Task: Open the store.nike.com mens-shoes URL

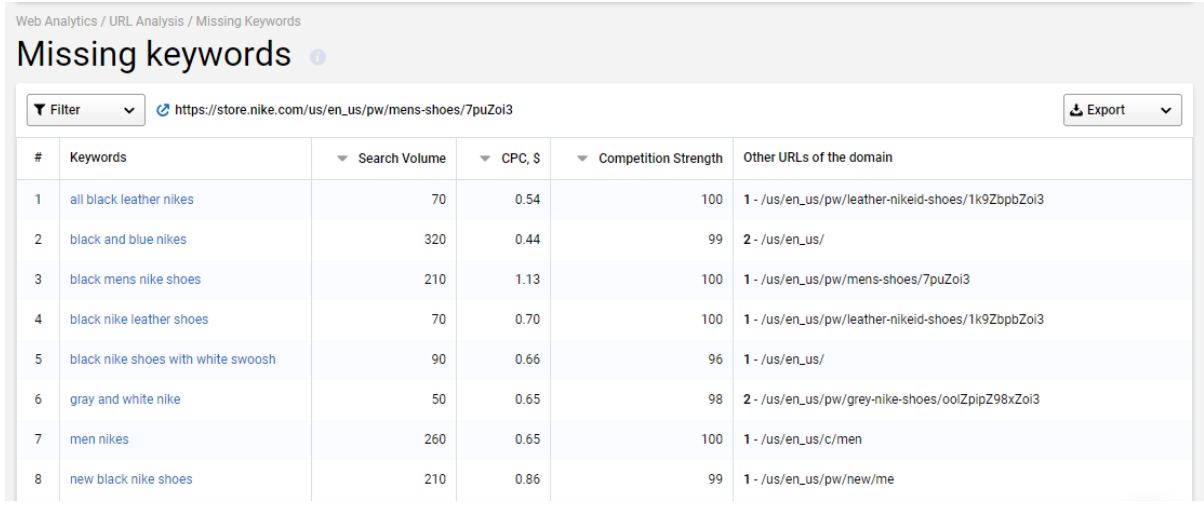Action: click(x=344, y=110)
